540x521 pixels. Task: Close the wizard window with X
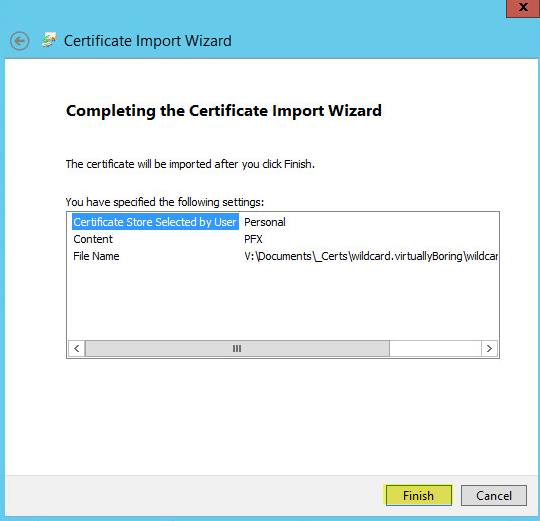(x=523, y=8)
